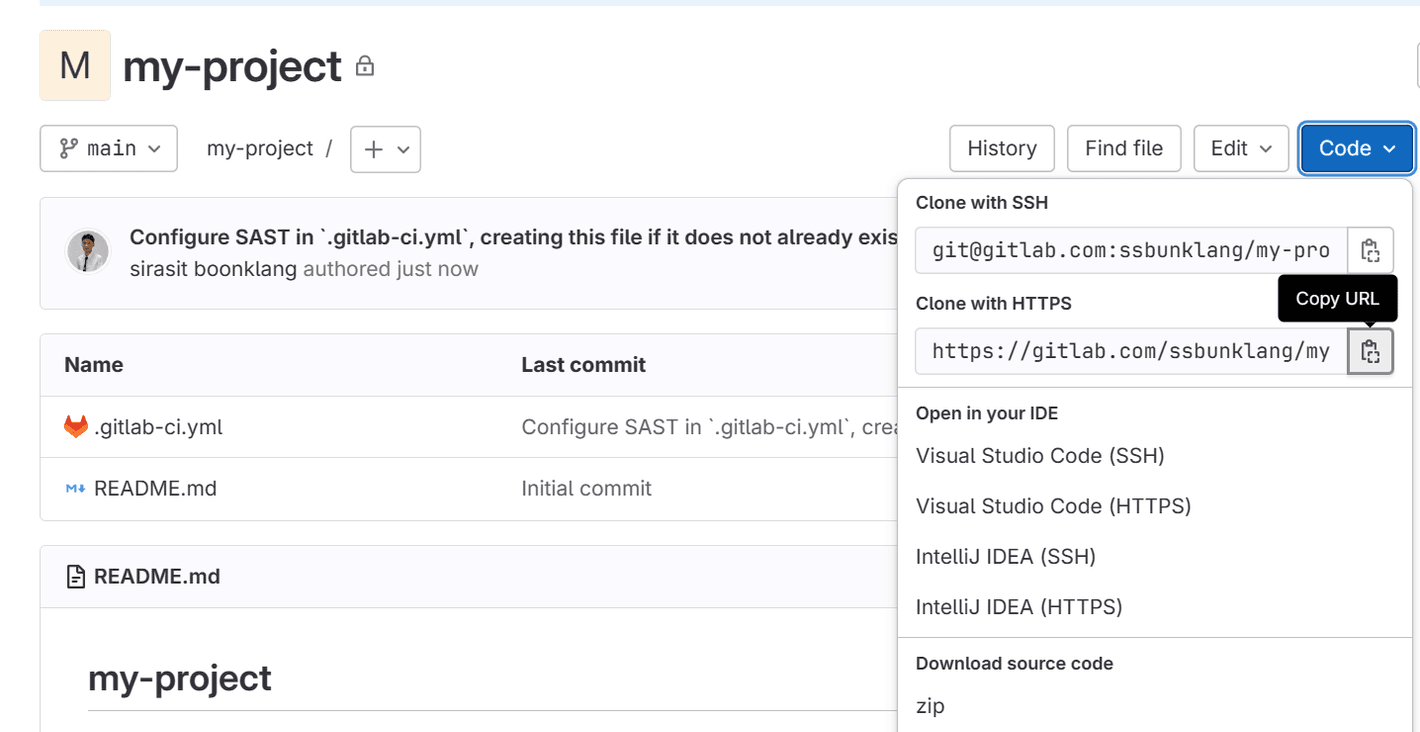The image size is (1420, 732).
Task: Click the commit author's profile picture
Action: (x=88, y=253)
